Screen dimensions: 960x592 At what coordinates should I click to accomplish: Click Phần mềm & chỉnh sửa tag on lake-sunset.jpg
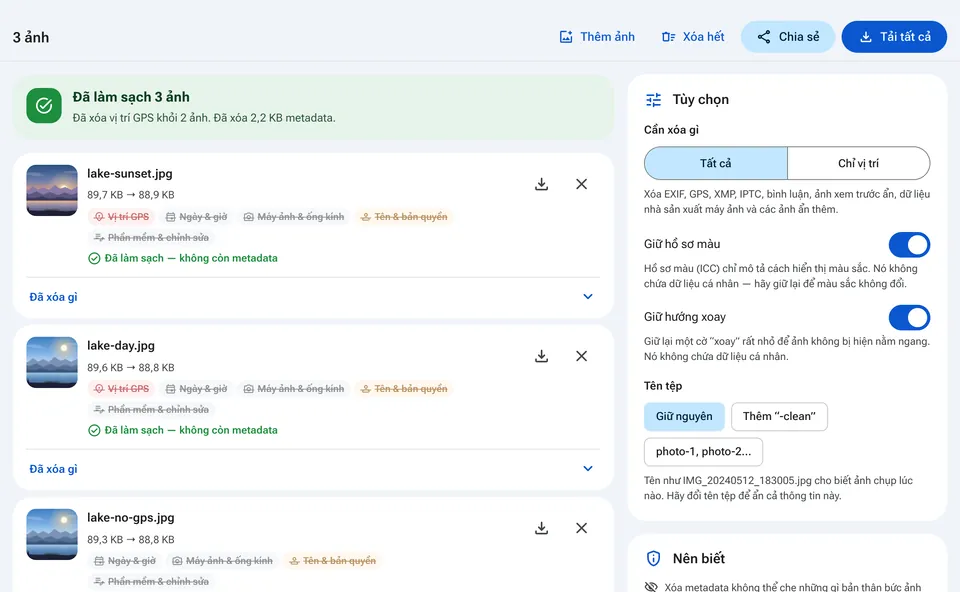coord(151,238)
